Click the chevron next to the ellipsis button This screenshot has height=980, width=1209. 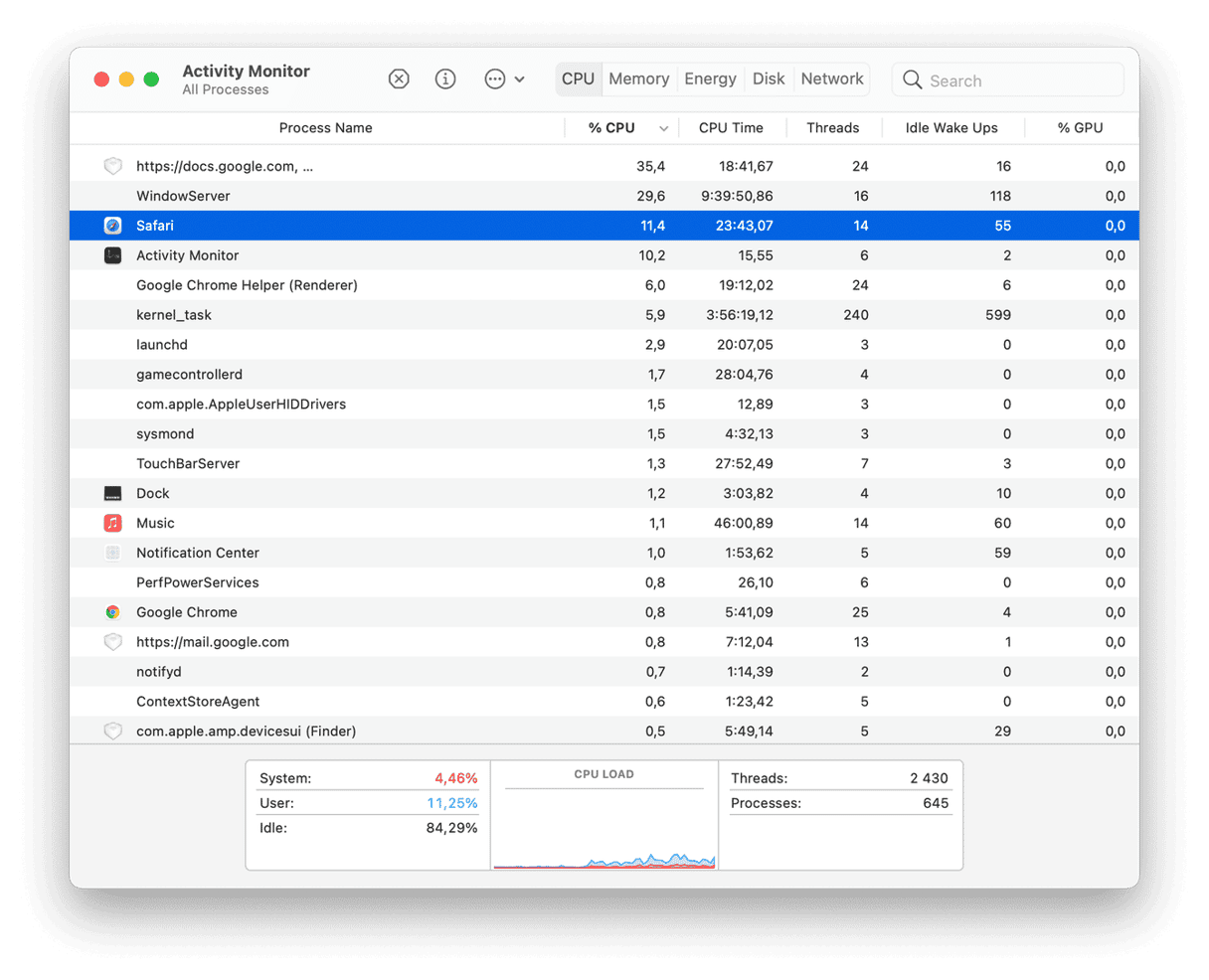(x=519, y=79)
